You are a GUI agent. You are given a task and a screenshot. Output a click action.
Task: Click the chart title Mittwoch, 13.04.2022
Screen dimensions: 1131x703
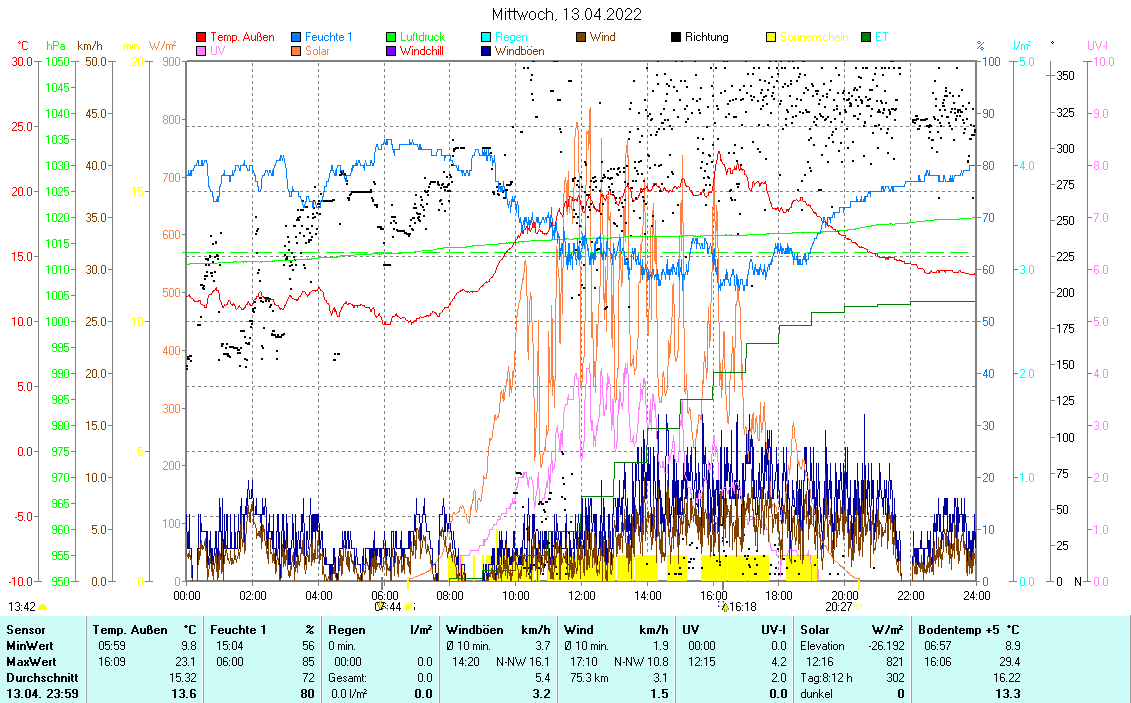567,14
